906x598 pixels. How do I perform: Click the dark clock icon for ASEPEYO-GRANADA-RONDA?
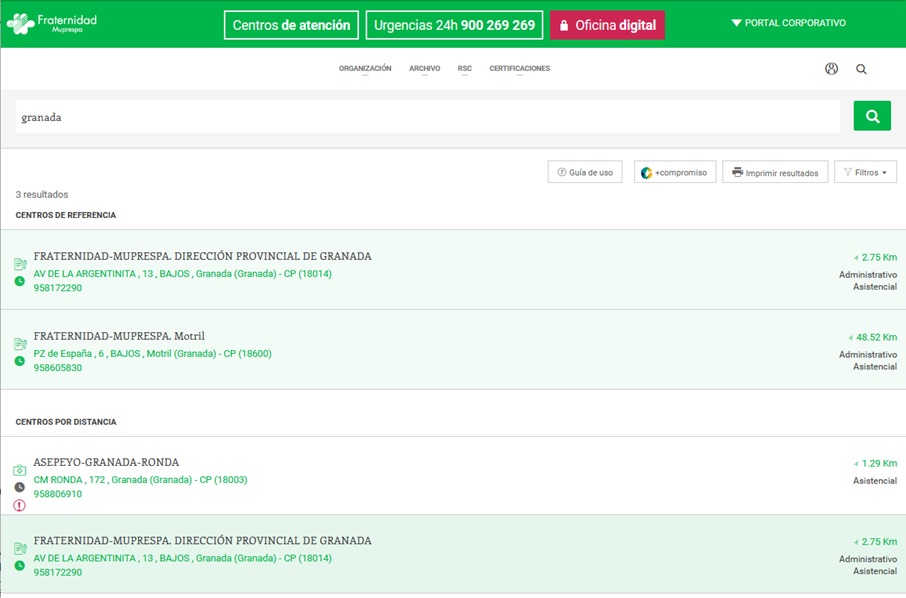coord(20,487)
